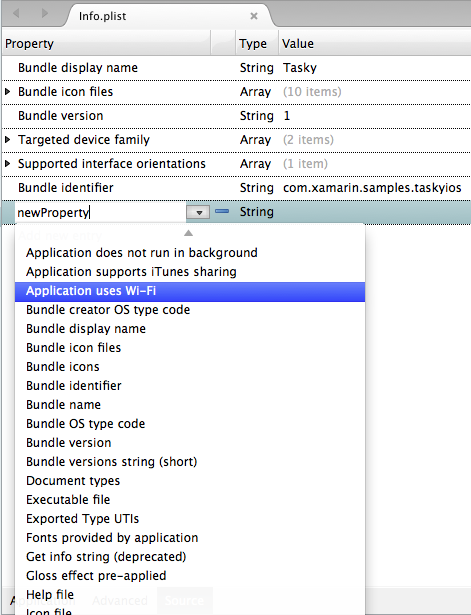This screenshot has height=615, width=471.
Task: Select the Info.plist tab
Action: click(x=102, y=16)
